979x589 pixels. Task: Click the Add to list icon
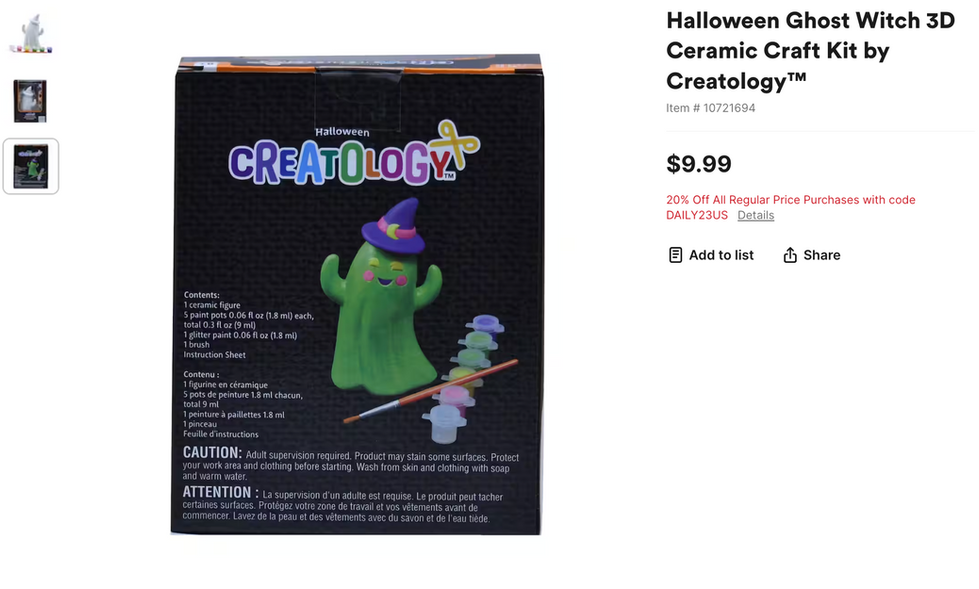675,255
